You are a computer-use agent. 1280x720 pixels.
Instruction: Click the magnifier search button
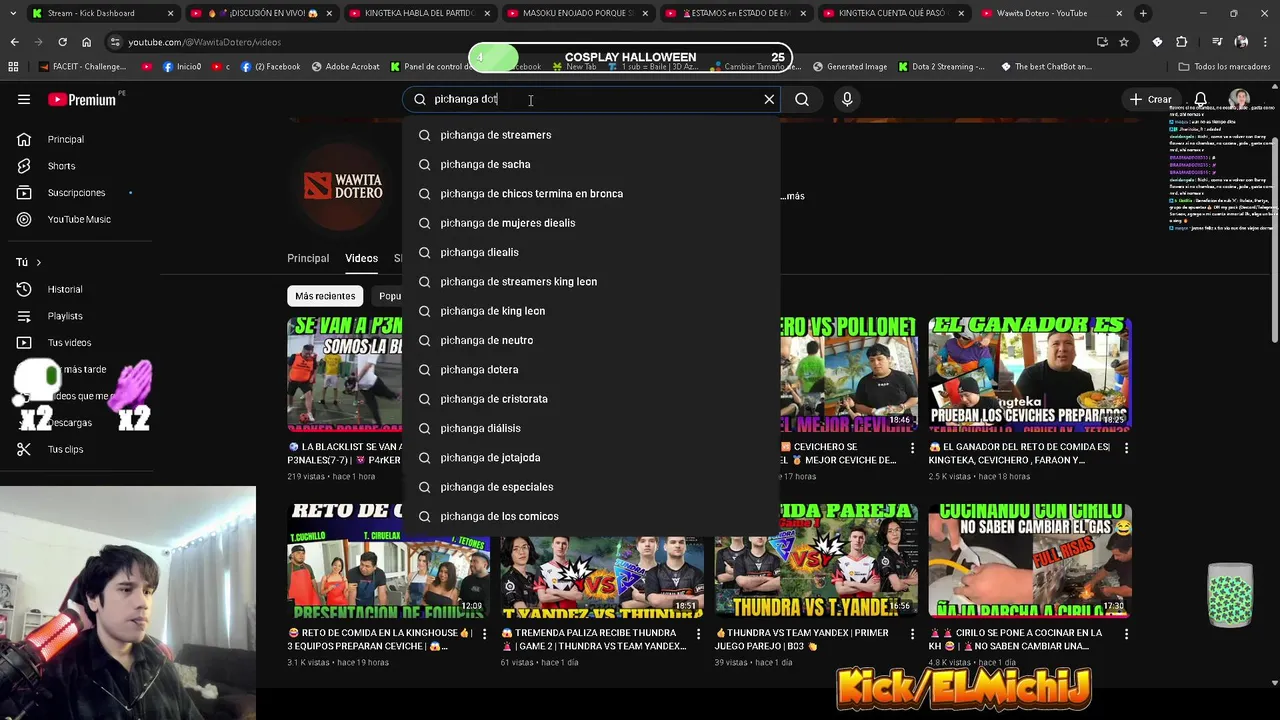[802, 99]
